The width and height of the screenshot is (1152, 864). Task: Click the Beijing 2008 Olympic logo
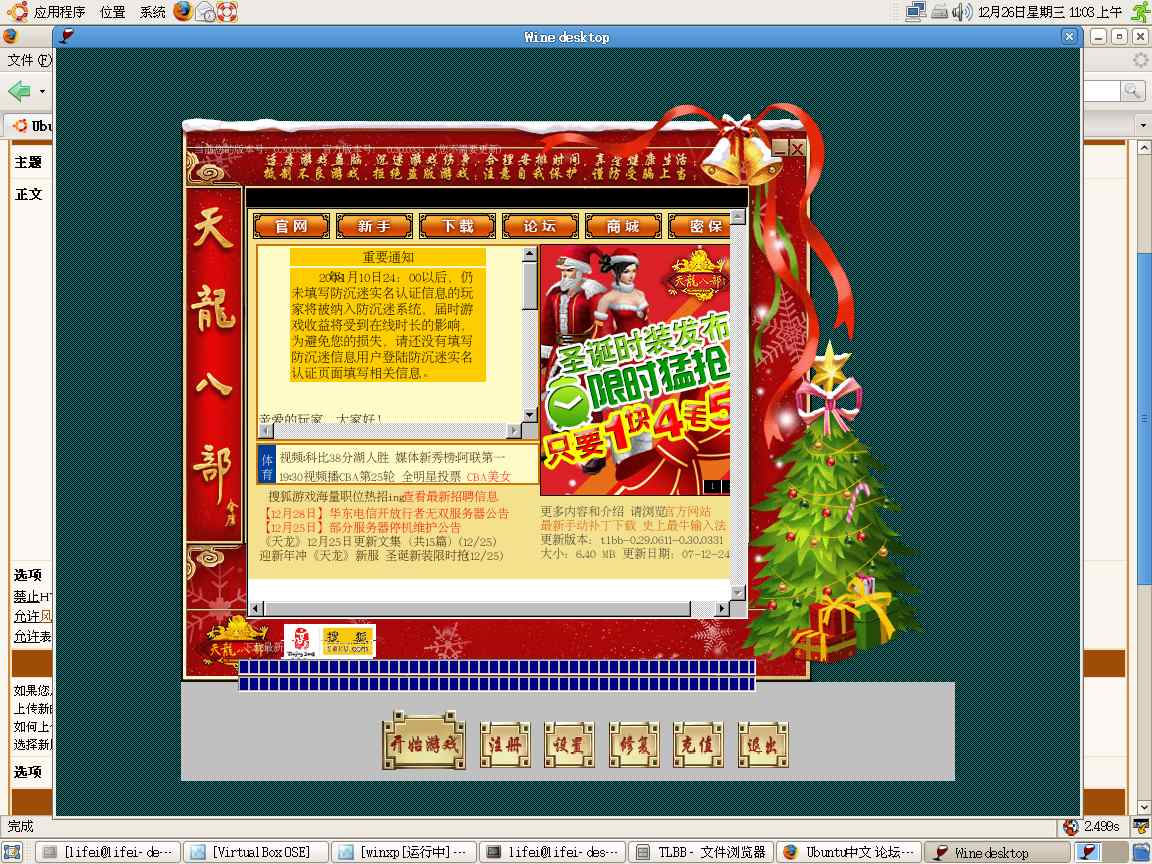click(301, 641)
